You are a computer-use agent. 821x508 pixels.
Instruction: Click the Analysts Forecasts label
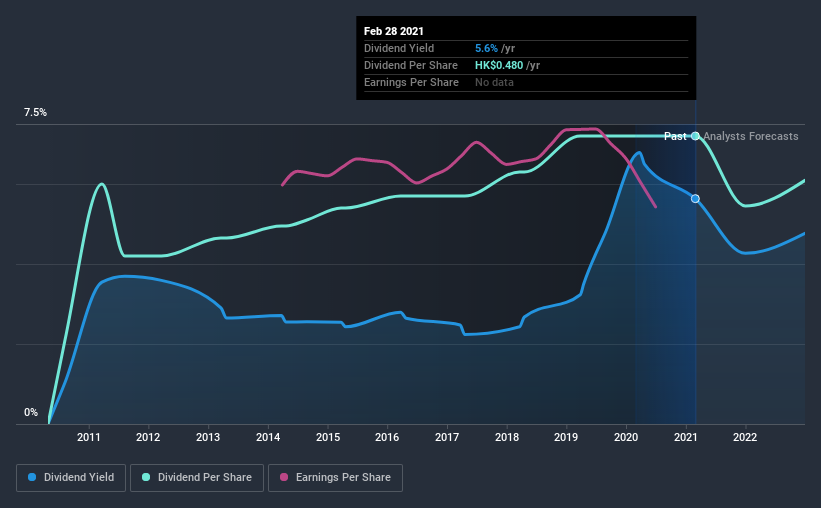click(x=750, y=136)
